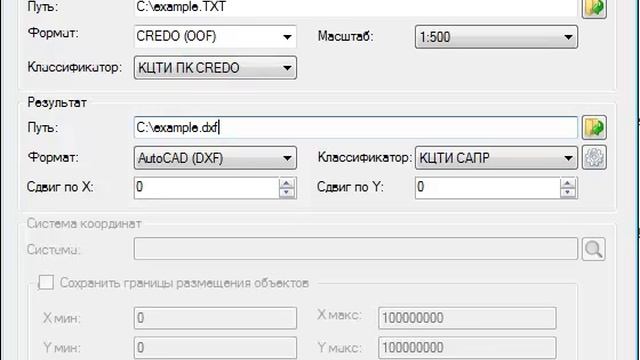This screenshot has width=640, height=360.
Task: Expand the КЦТИ ПК CREDO classifier dropdown
Action: click(x=215, y=68)
